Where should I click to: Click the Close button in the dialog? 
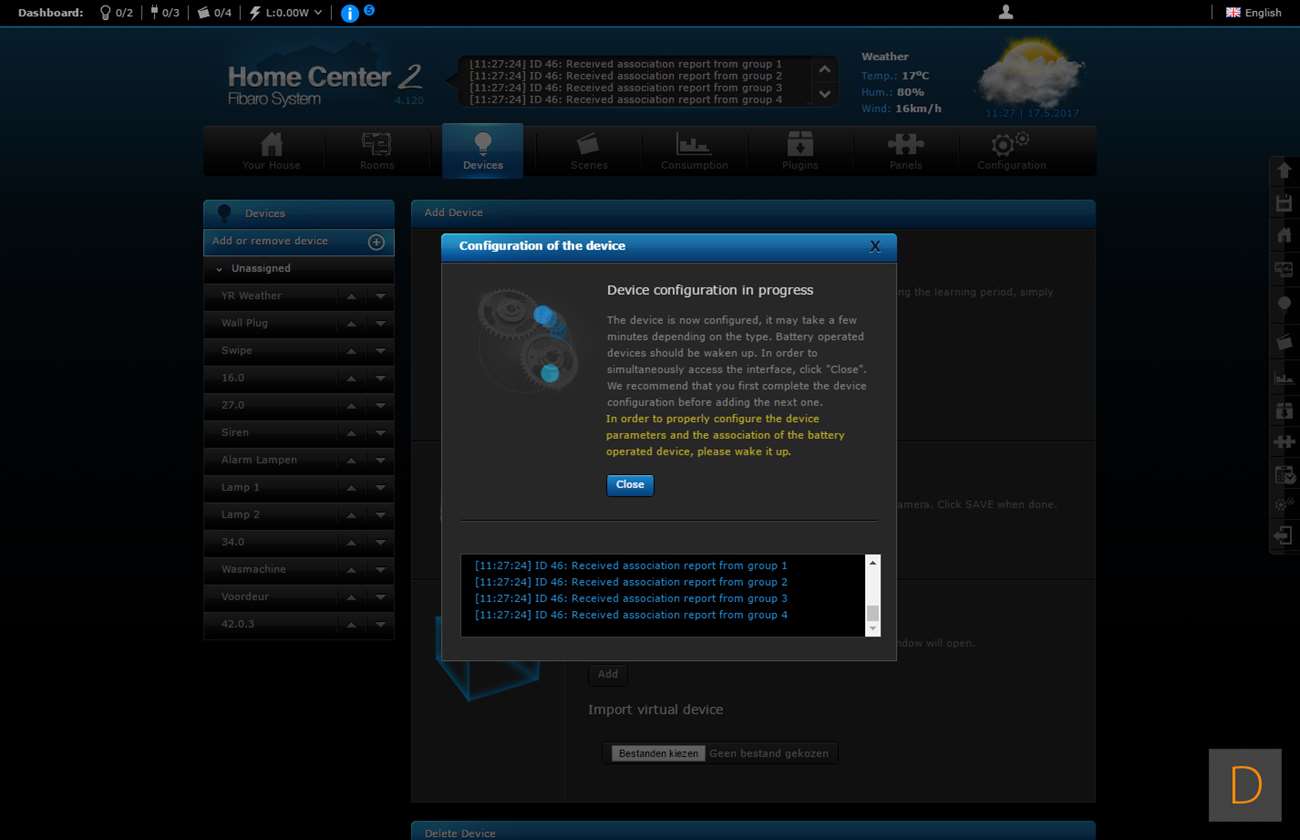pyautogui.click(x=630, y=485)
